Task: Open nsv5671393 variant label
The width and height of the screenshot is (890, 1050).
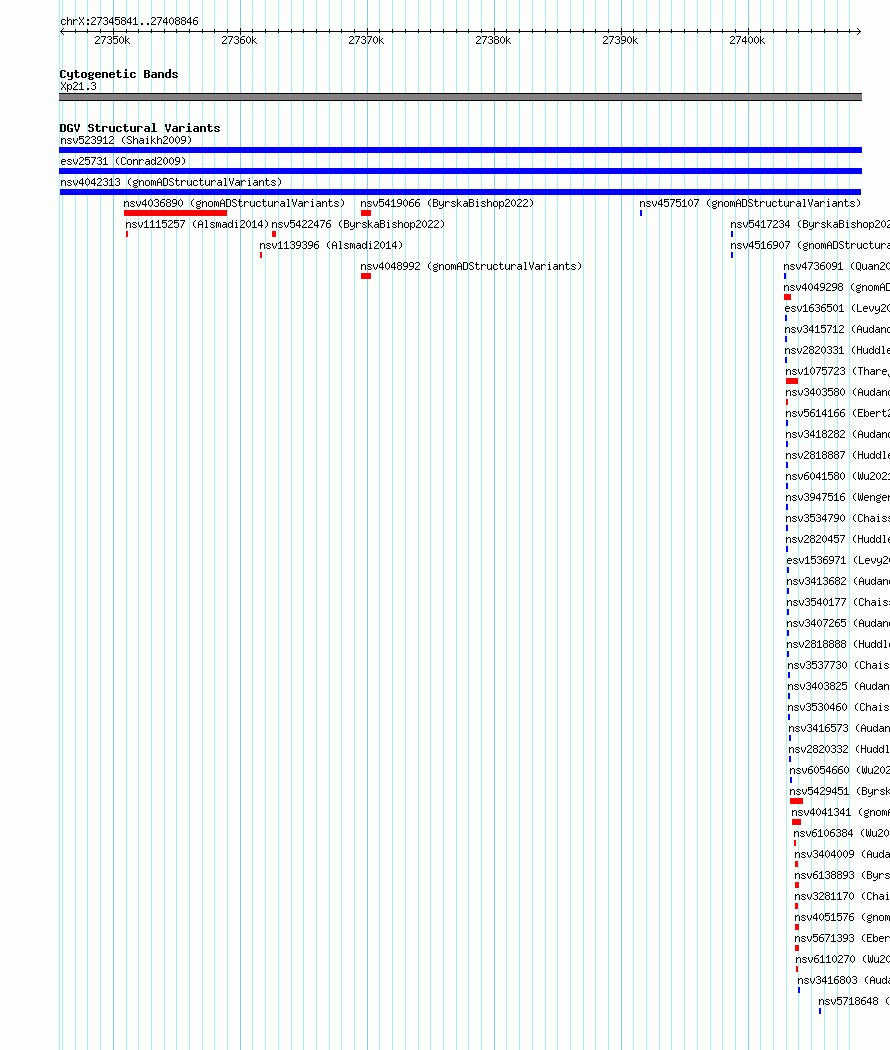Action: 842,938
